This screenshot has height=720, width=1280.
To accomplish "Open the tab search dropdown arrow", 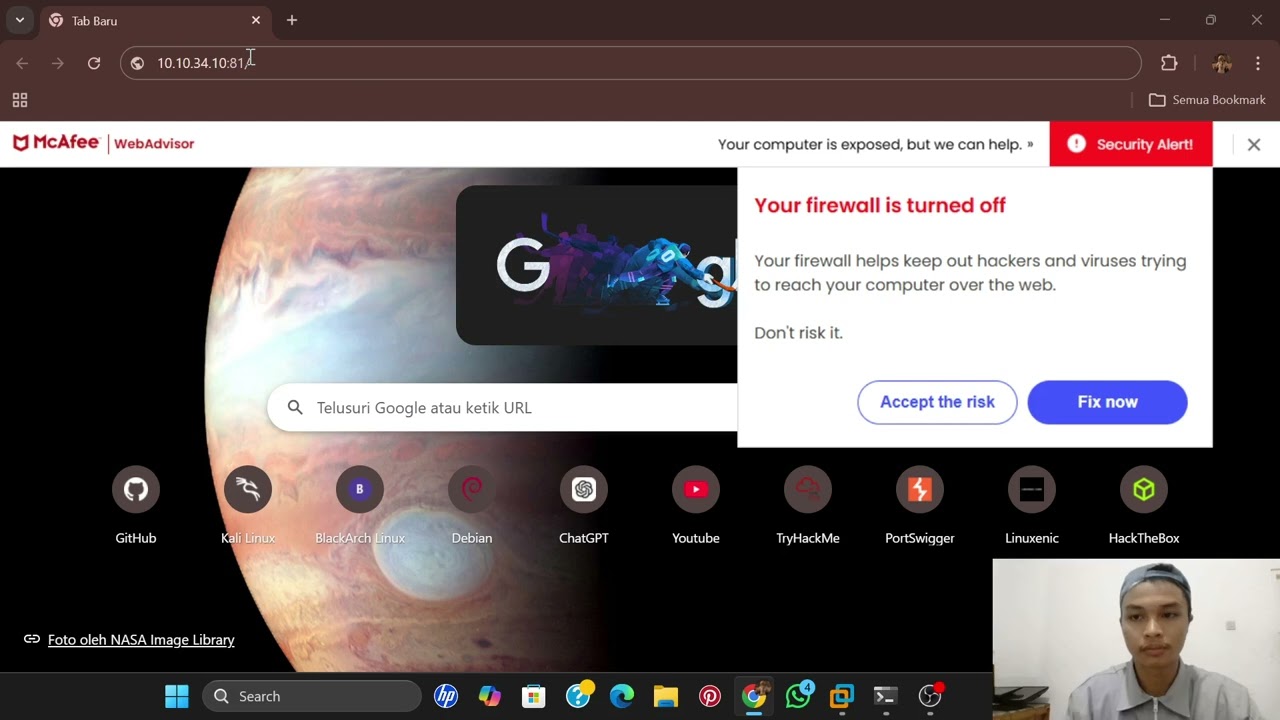I will [x=19, y=20].
